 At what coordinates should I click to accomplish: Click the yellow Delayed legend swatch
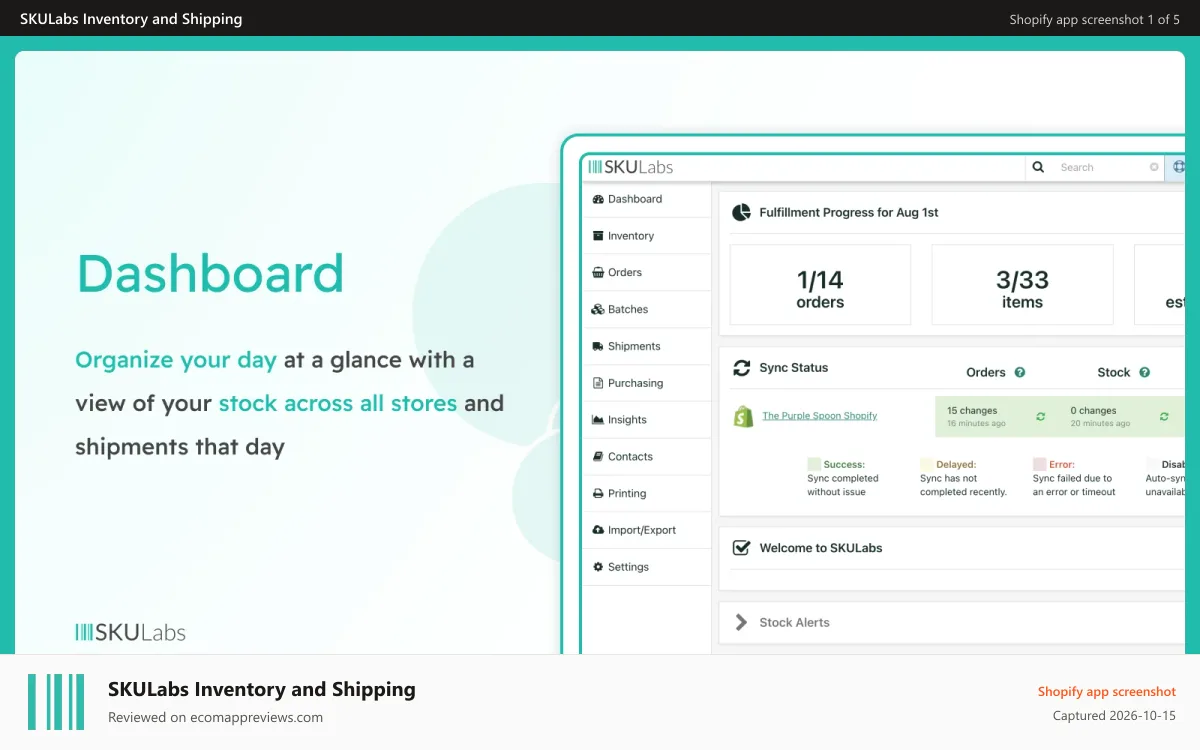click(926, 465)
